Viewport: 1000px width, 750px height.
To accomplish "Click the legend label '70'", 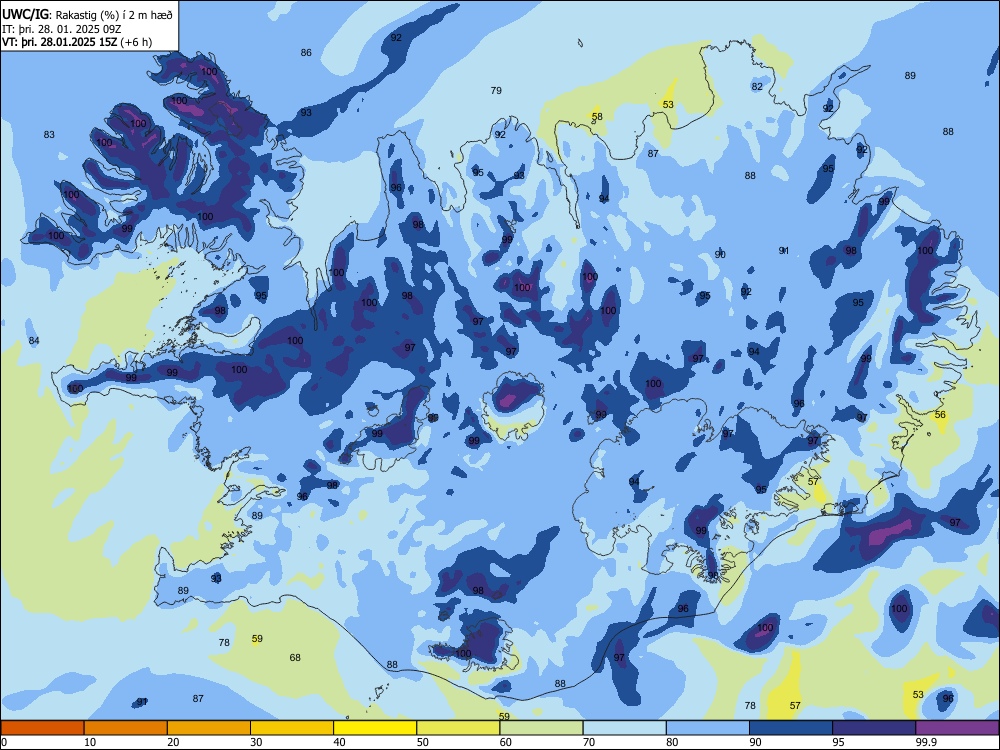I will pyautogui.click(x=589, y=742).
